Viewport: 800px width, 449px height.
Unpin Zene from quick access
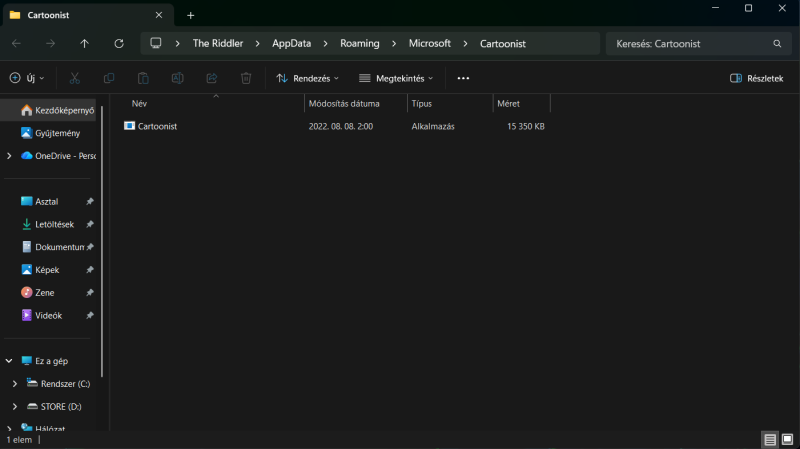pos(90,292)
